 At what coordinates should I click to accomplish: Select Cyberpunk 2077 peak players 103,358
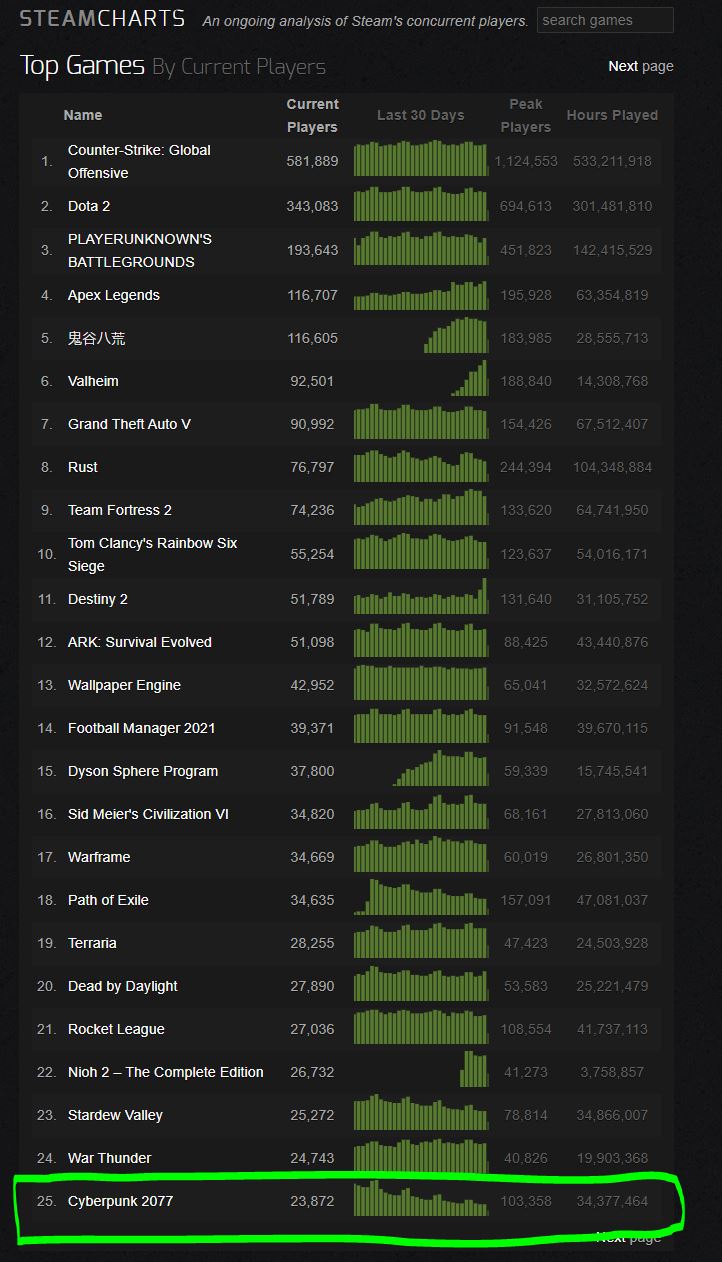[526, 1201]
